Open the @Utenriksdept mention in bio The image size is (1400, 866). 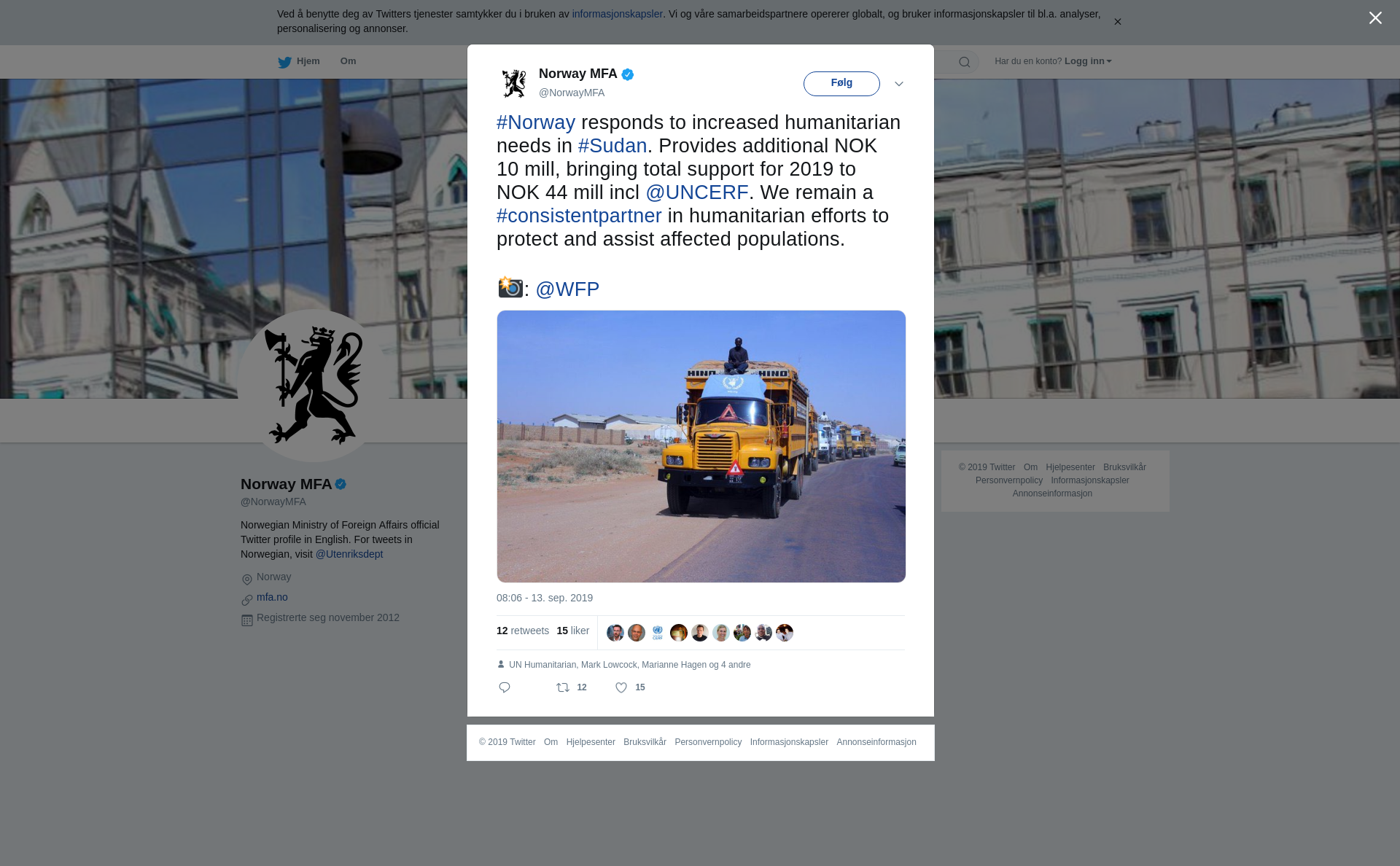[349, 554]
